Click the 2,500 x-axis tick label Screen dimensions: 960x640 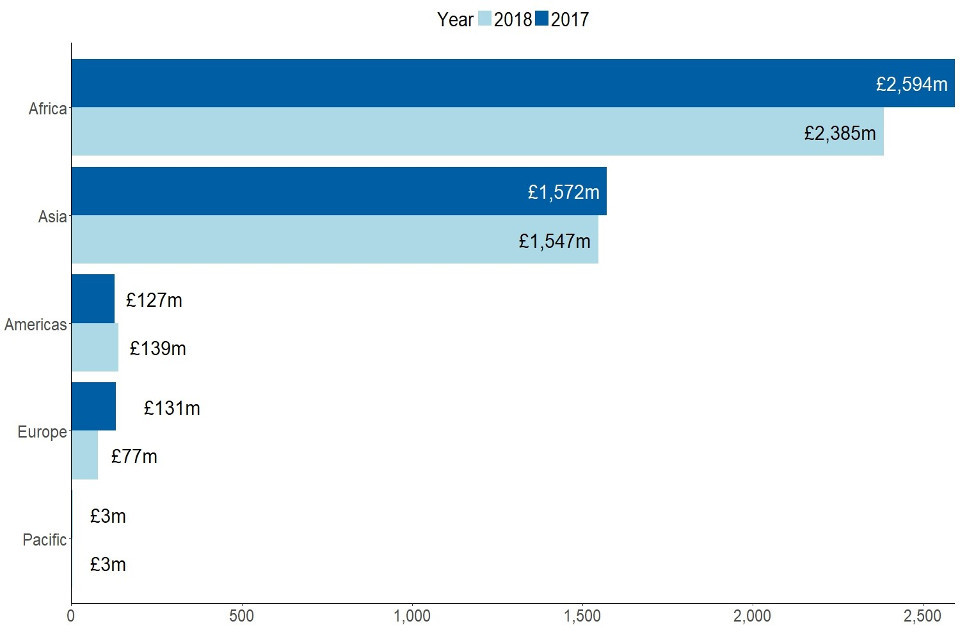pos(921,618)
